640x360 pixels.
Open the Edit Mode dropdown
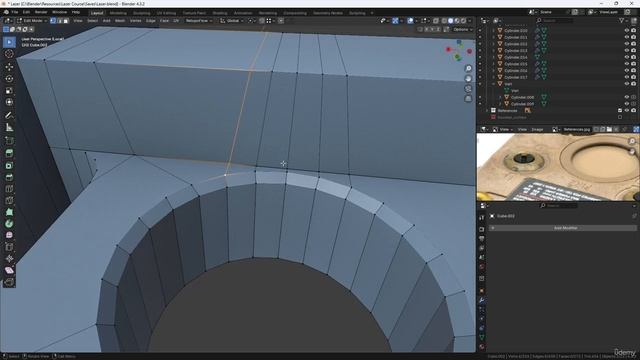point(32,20)
